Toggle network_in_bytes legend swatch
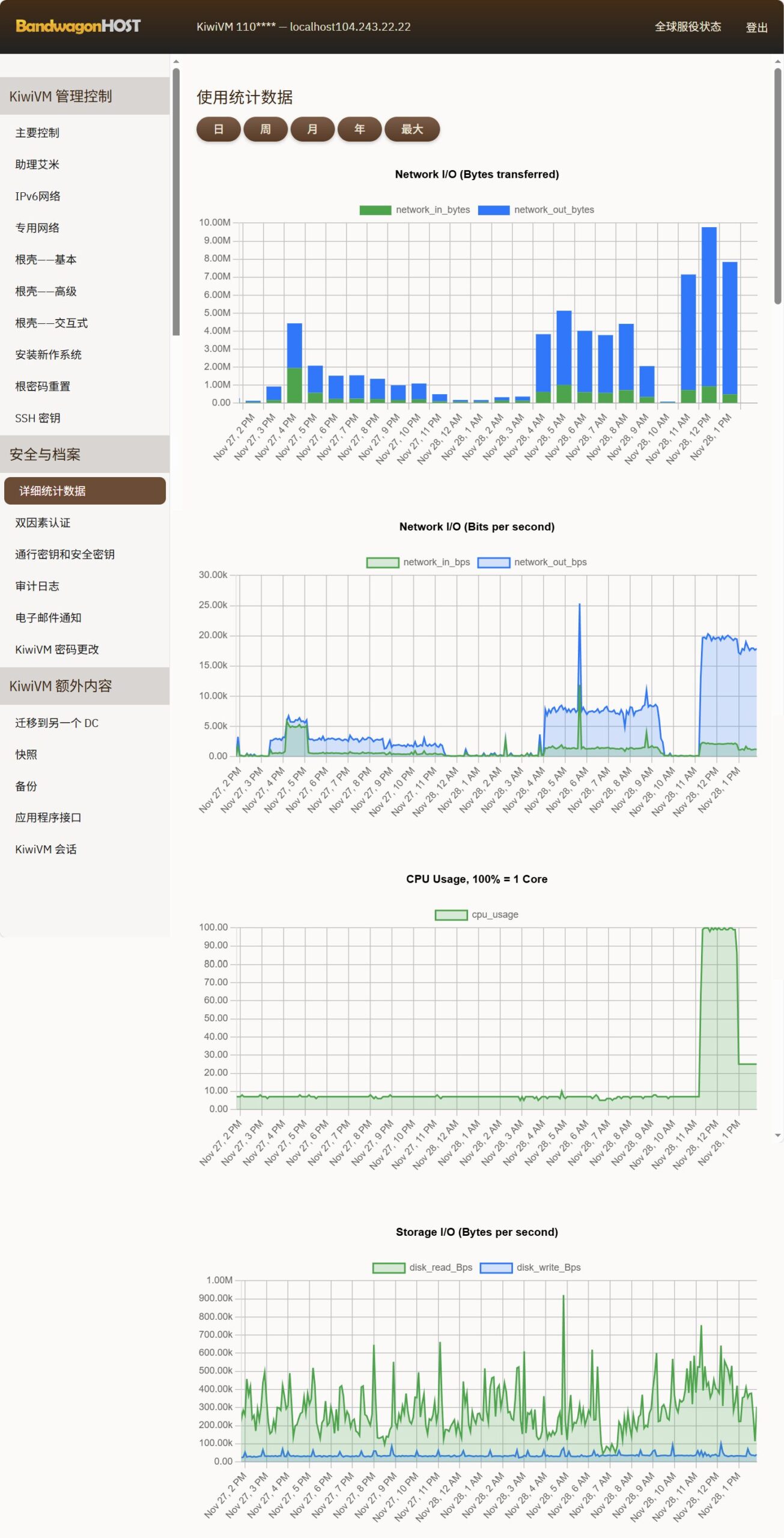Screen dimensions: 784x1538 [375, 210]
